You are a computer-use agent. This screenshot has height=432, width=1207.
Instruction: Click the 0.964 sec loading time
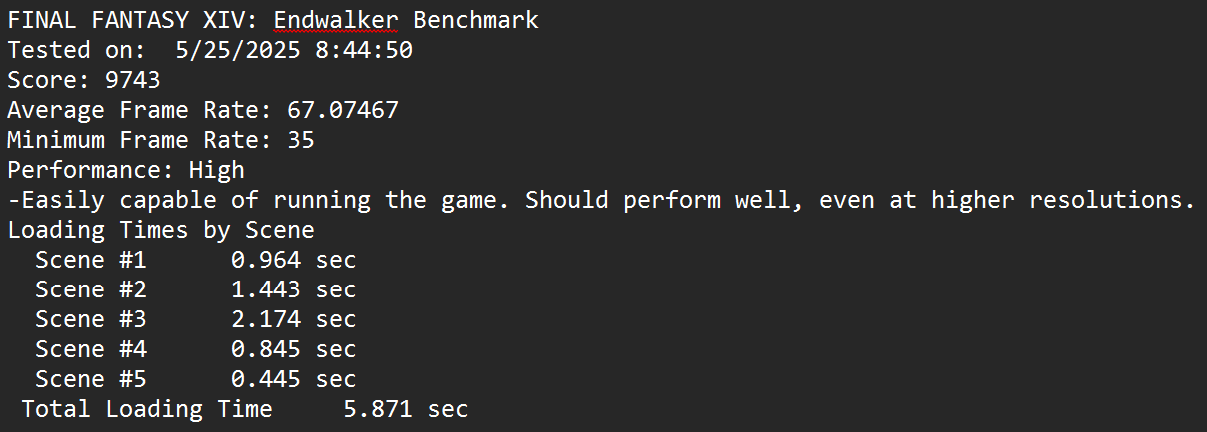[293, 260]
